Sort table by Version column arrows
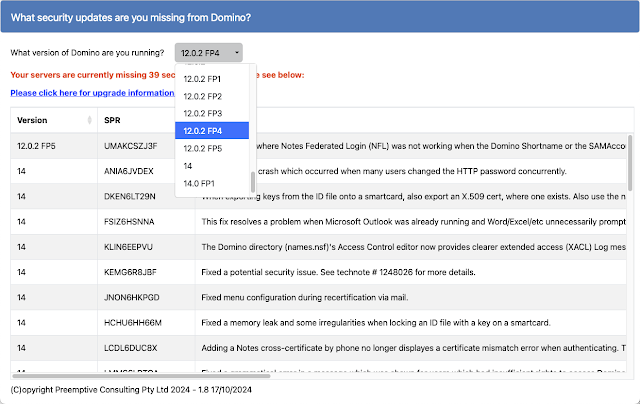 pos(89,120)
